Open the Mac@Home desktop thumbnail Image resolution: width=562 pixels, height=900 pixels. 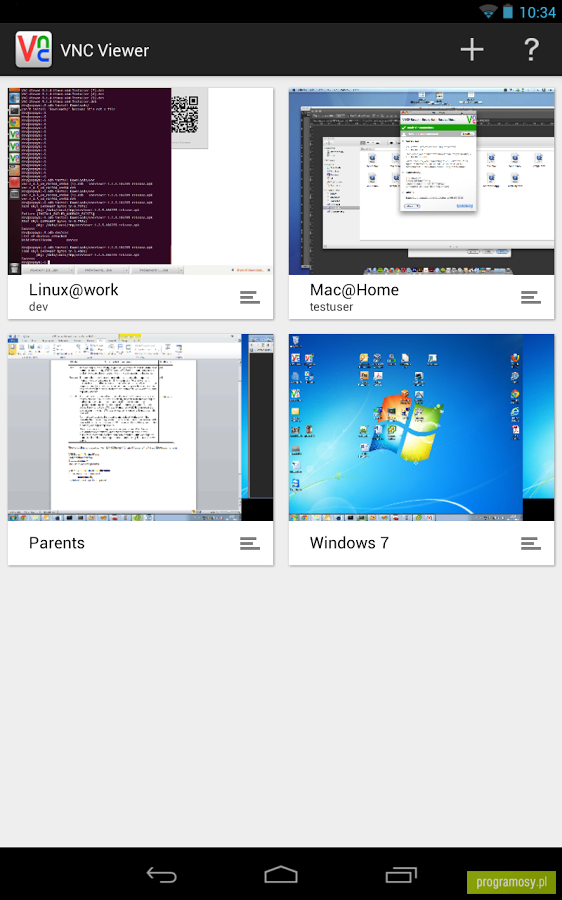421,181
